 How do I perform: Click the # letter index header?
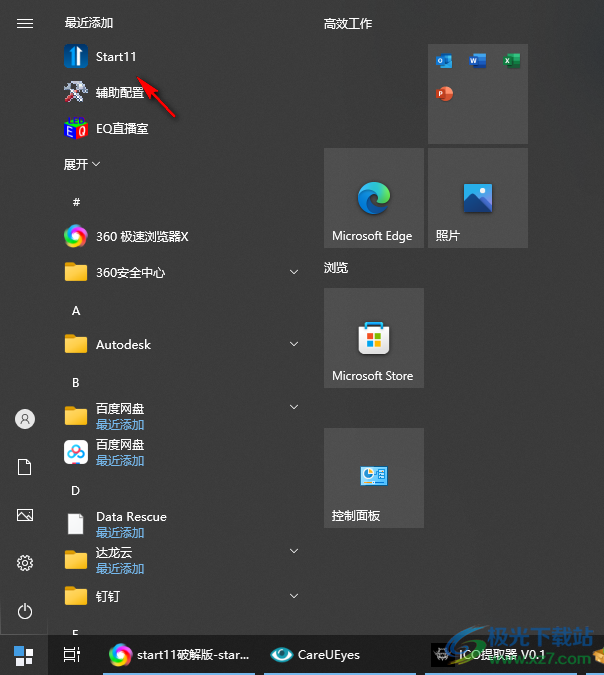click(x=76, y=202)
